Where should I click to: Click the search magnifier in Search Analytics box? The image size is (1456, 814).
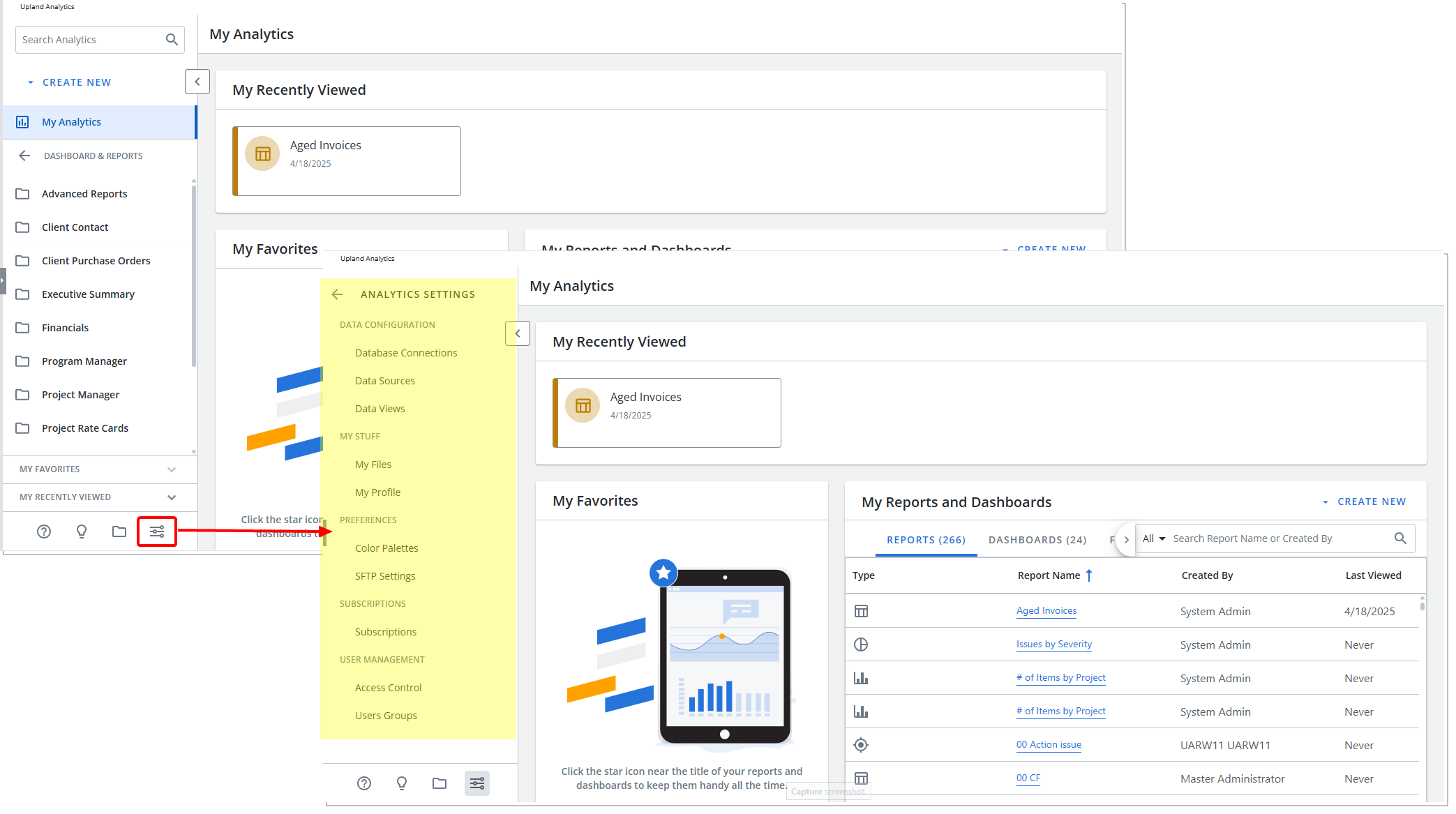(x=172, y=40)
